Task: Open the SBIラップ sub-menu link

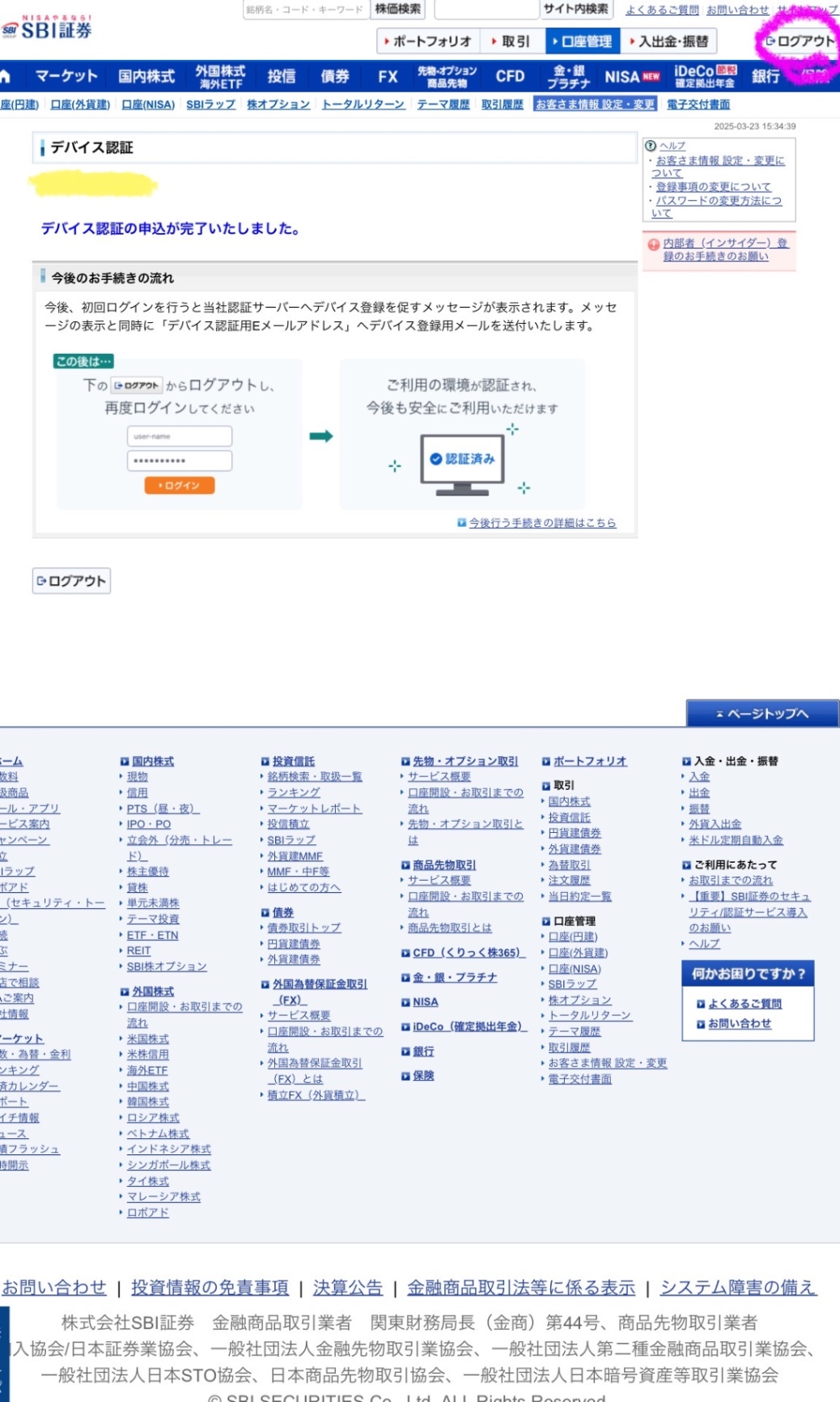Action: [x=210, y=105]
